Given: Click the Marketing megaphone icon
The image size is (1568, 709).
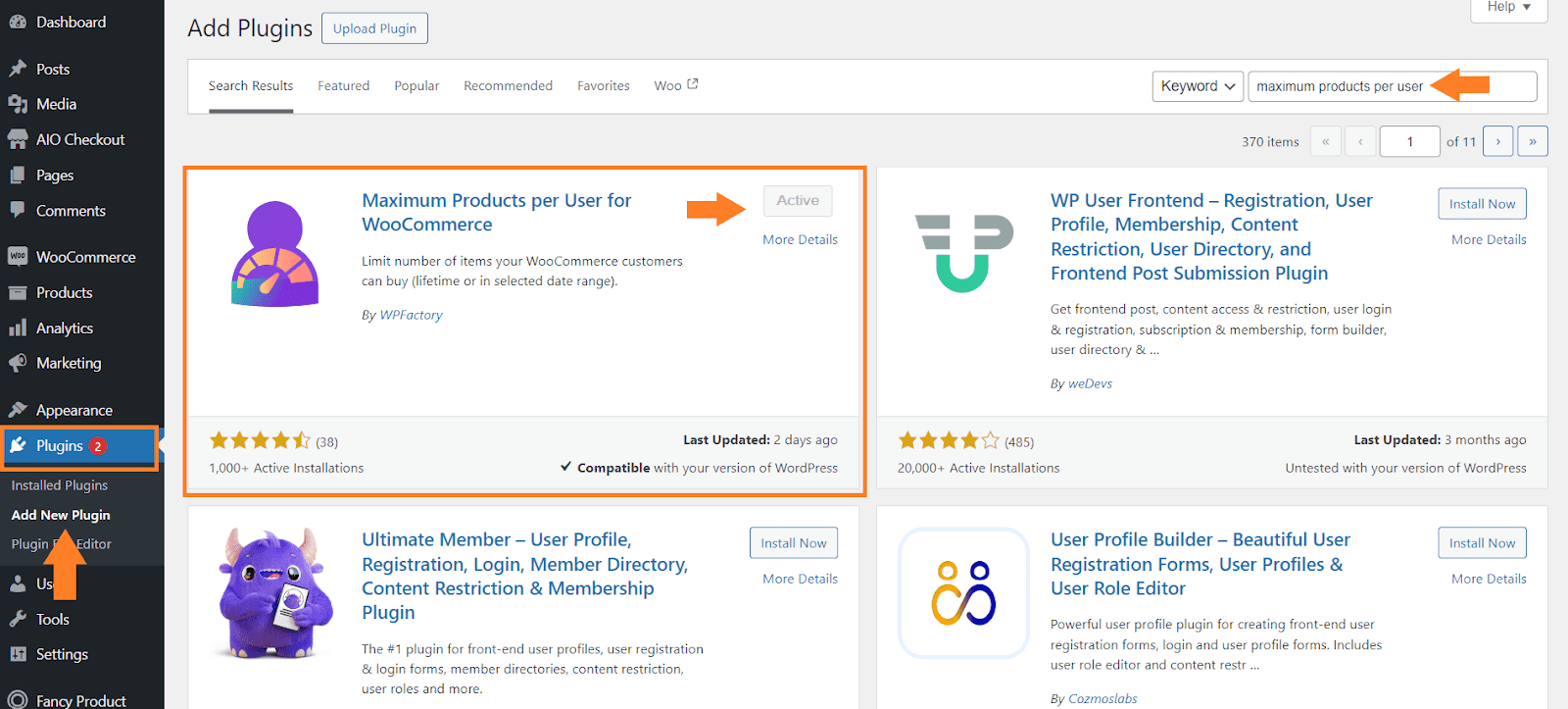Looking at the screenshot, I should tap(18, 363).
